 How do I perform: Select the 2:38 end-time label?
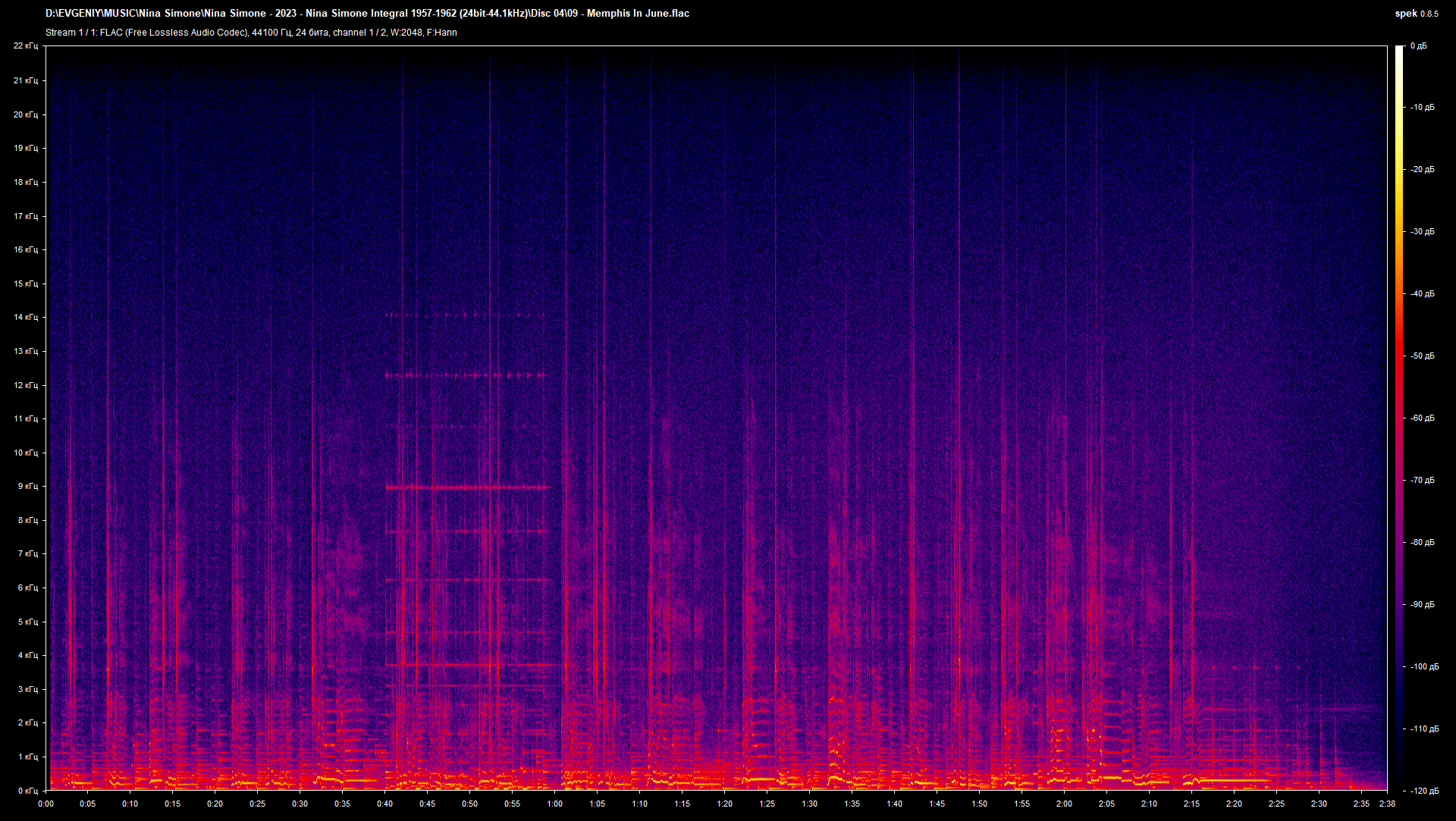(1386, 805)
